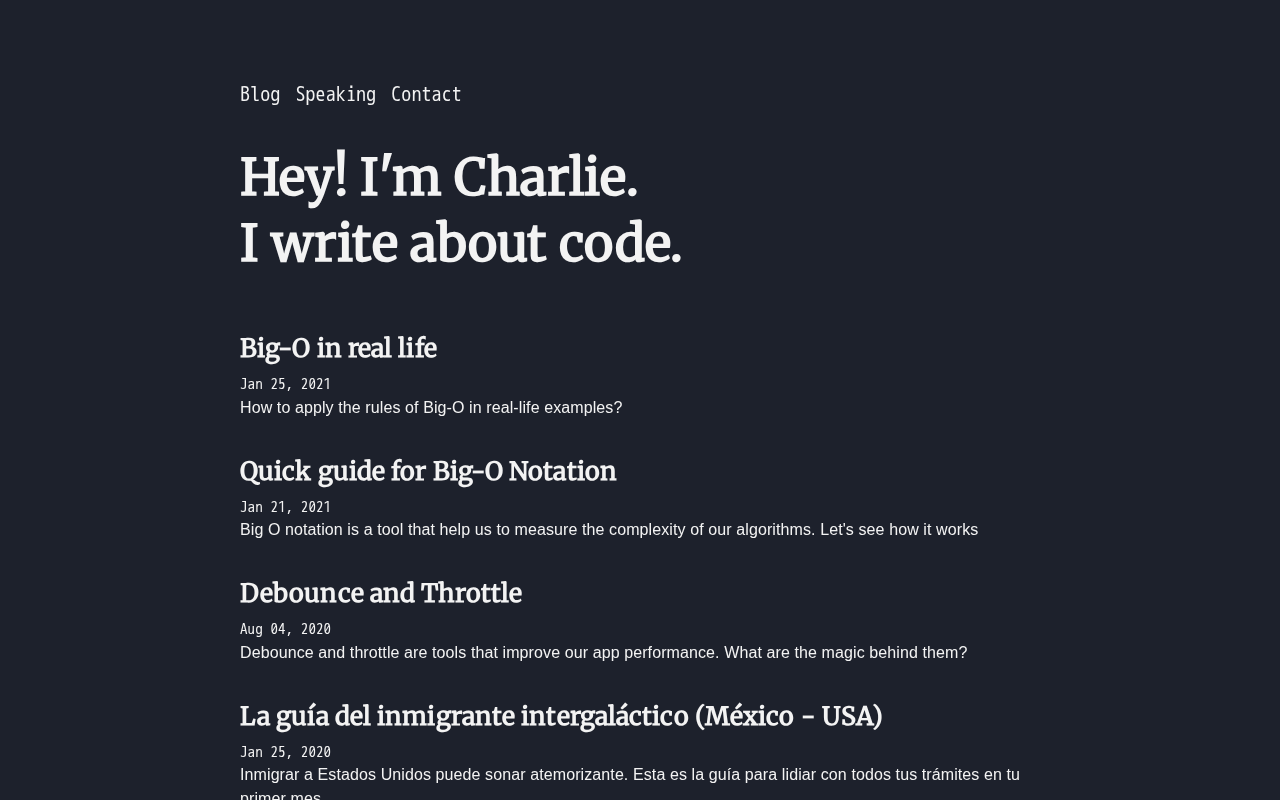Click the "How to apply the rules" summary
The height and width of the screenshot is (800, 1280).
pos(431,407)
